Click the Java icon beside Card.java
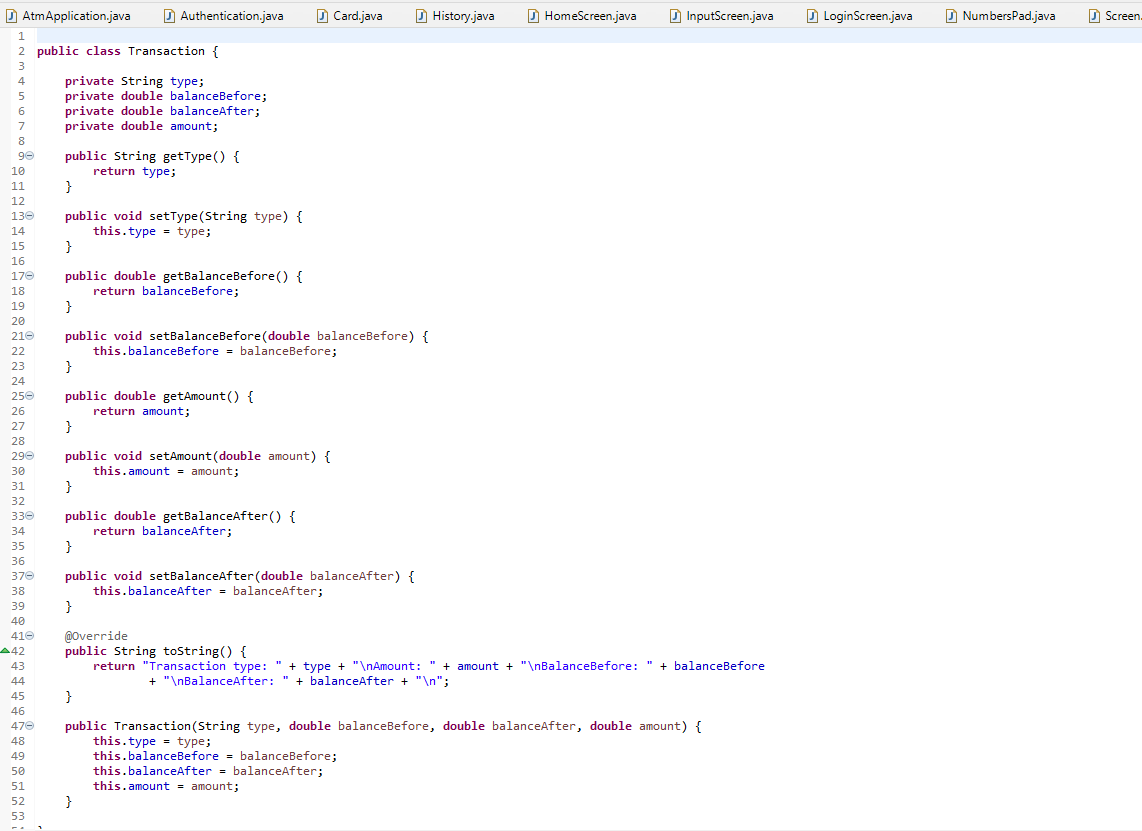 [325, 16]
